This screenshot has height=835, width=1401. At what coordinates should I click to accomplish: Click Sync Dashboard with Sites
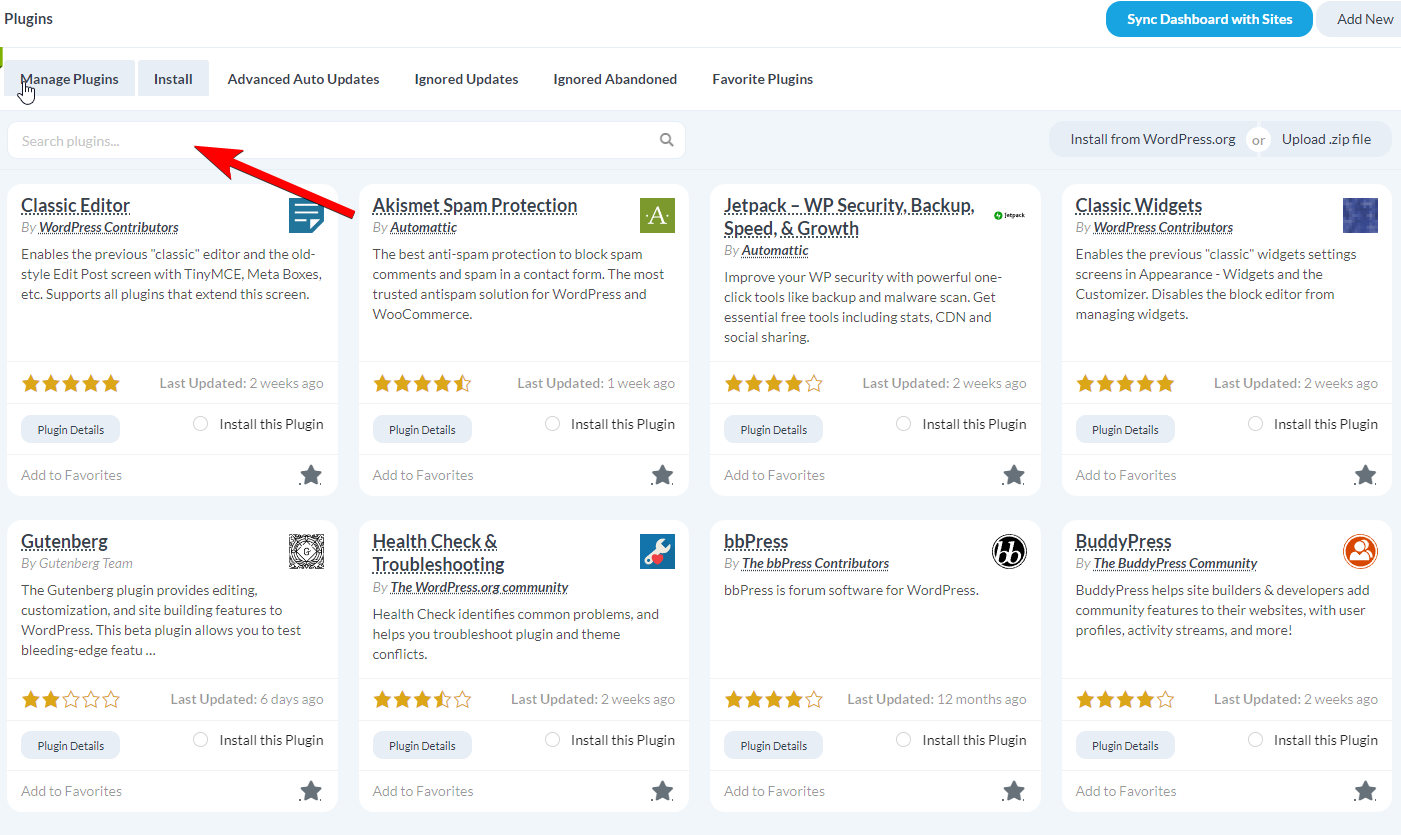coord(1209,18)
